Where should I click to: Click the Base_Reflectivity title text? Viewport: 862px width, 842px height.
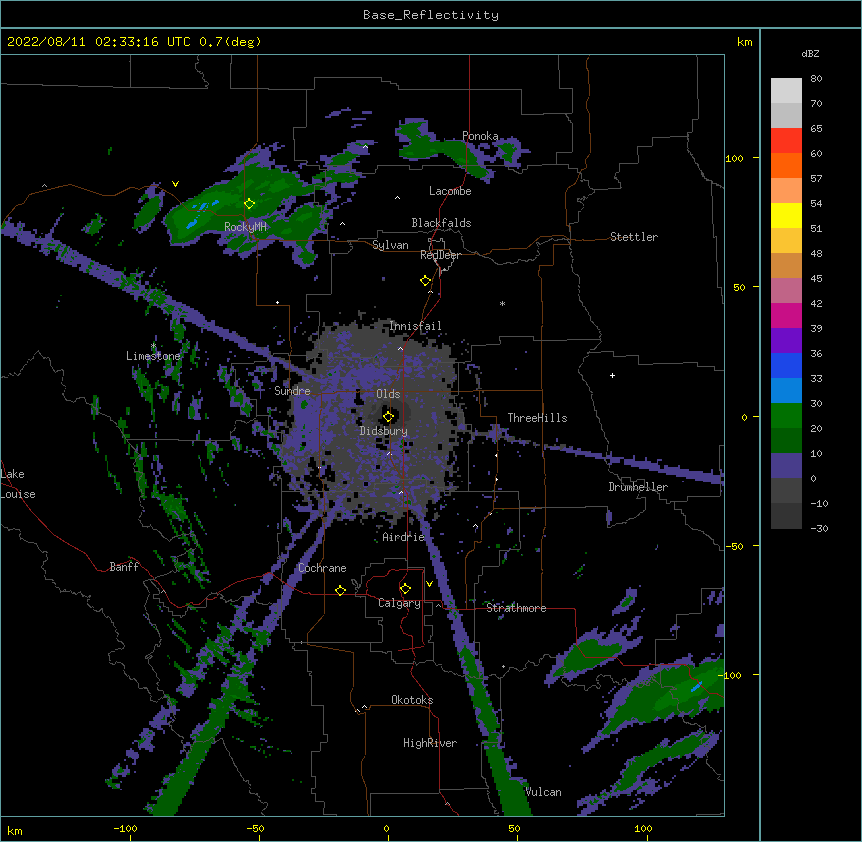(x=431, y=15)
